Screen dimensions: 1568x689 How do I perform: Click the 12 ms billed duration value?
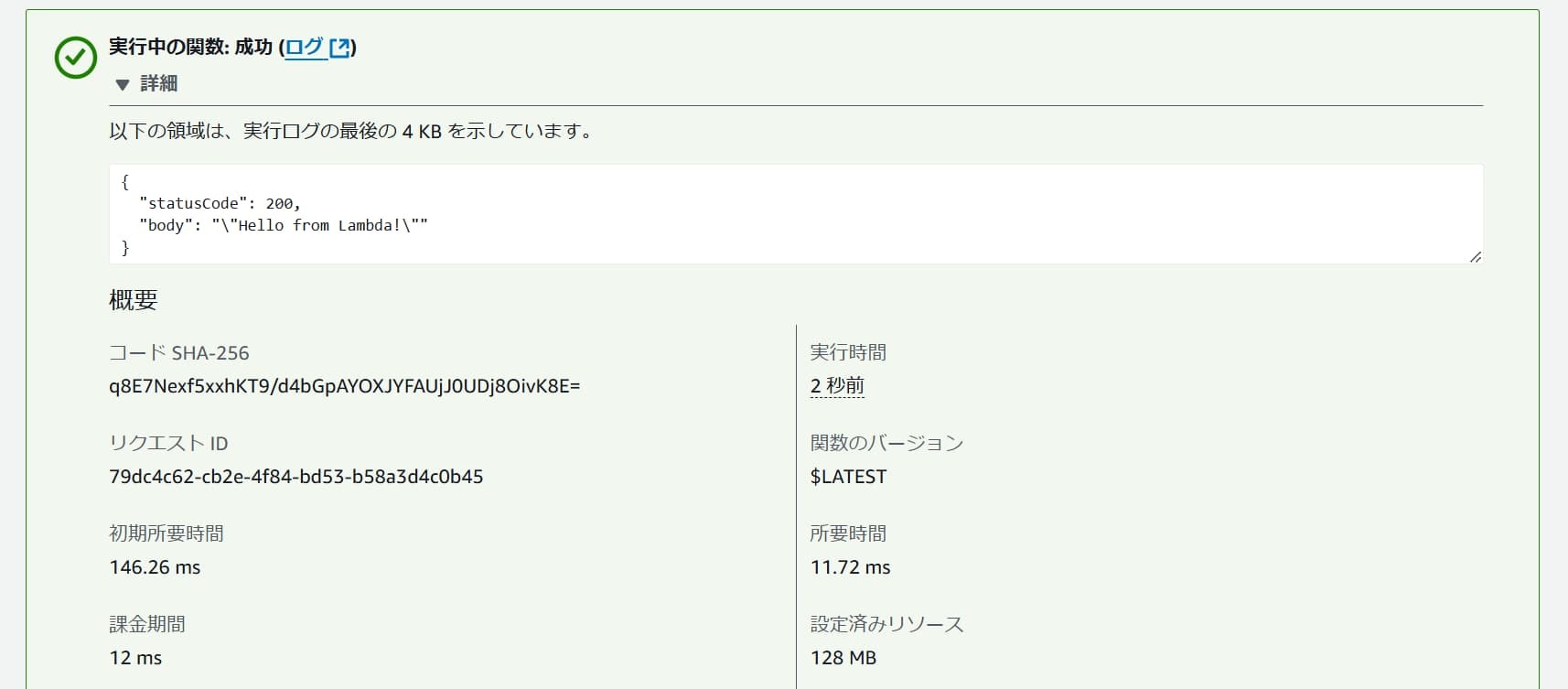click(135, 658)
